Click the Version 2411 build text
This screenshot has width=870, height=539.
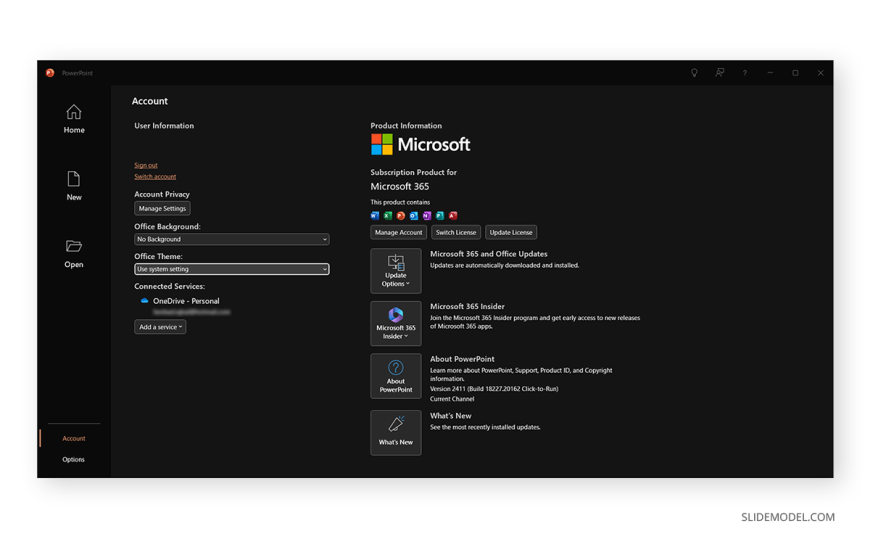[x=494, y=389]
